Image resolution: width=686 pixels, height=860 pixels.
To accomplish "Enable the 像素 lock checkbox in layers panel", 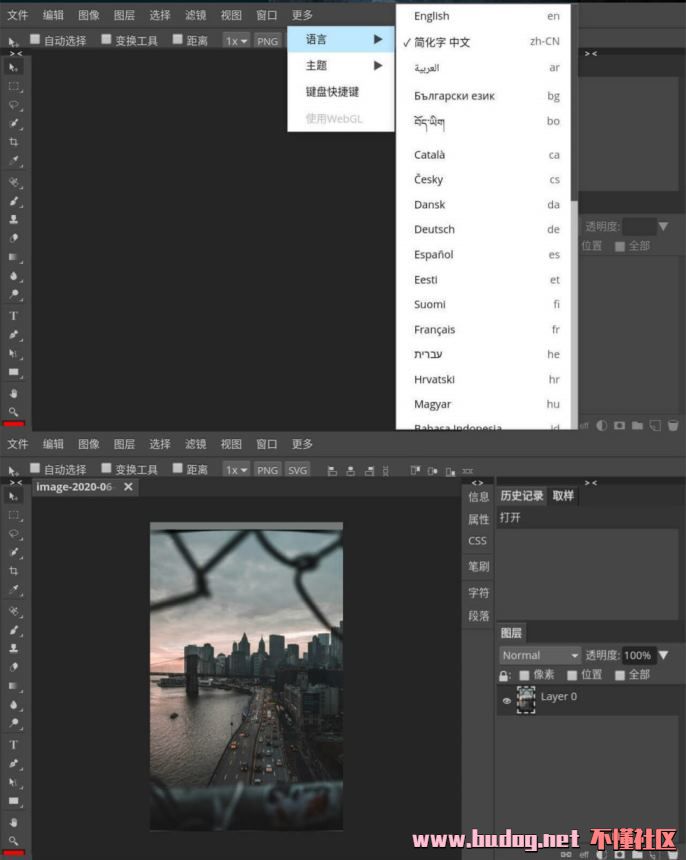I will coord(524,675).
